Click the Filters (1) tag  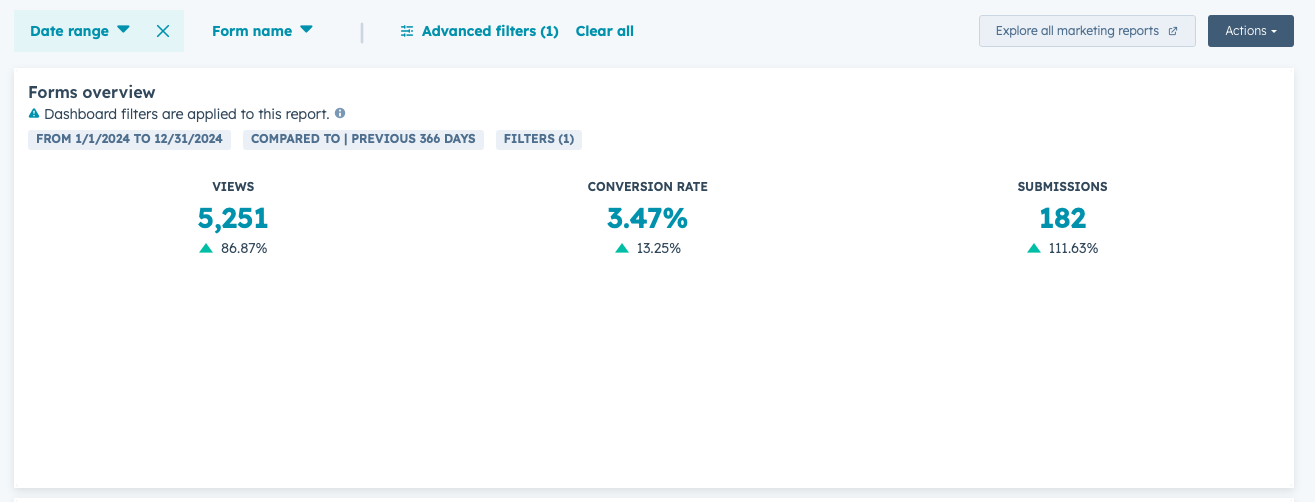[539, 139]
